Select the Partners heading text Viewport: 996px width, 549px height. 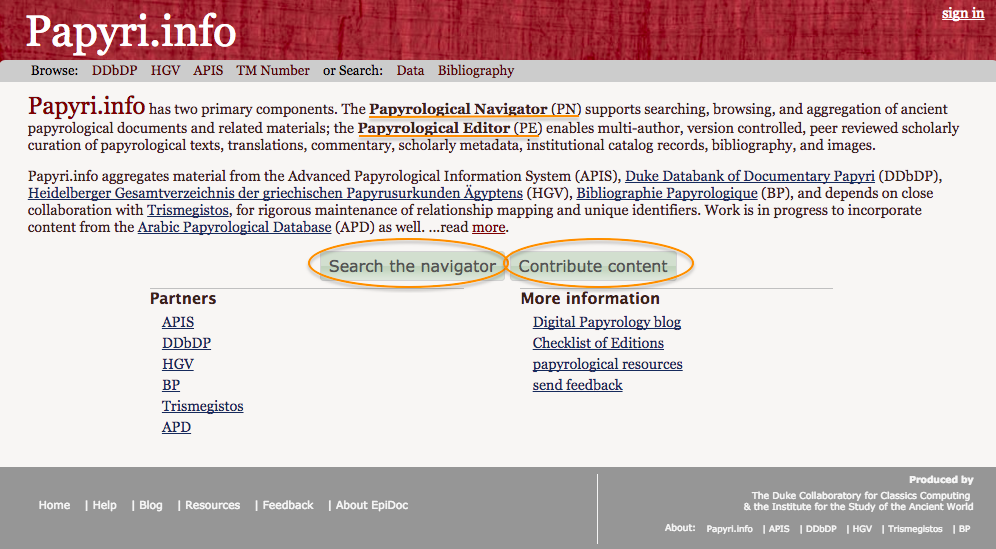click(x=183, y=299)
